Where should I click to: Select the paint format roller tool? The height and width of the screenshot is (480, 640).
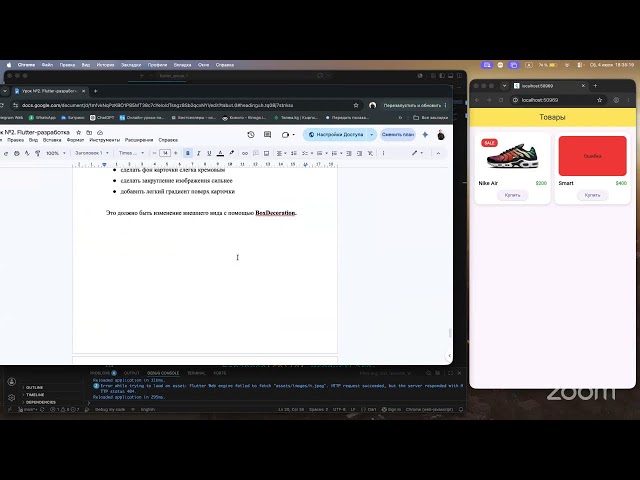pyautogui.click(x=38, y=153)
